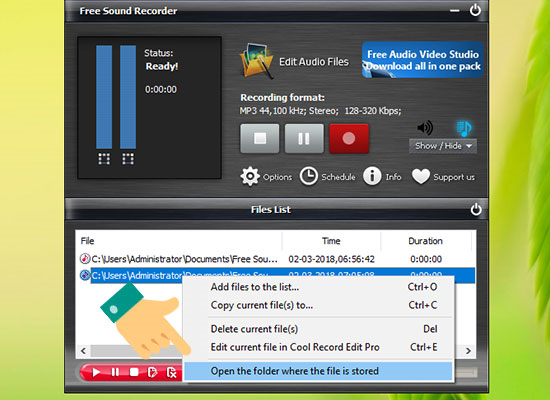Click the 0:00:00 duration of first file
This screenshot has width=550, height=400.
(426, 259)
